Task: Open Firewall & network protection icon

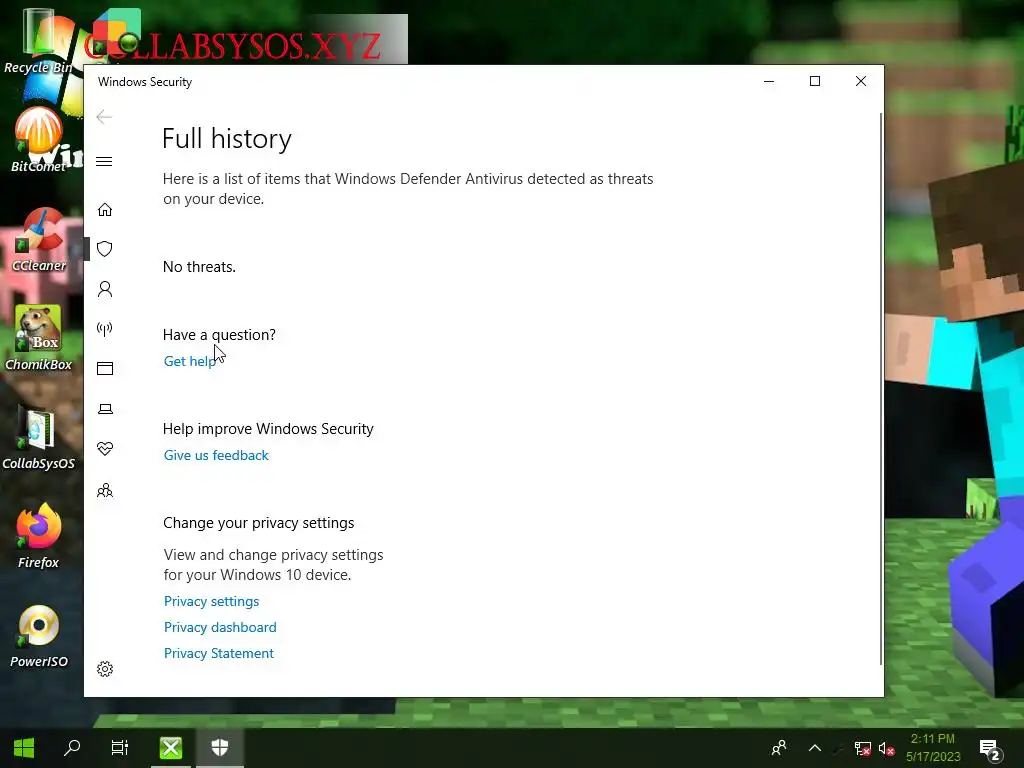Action: coord(104,328)
